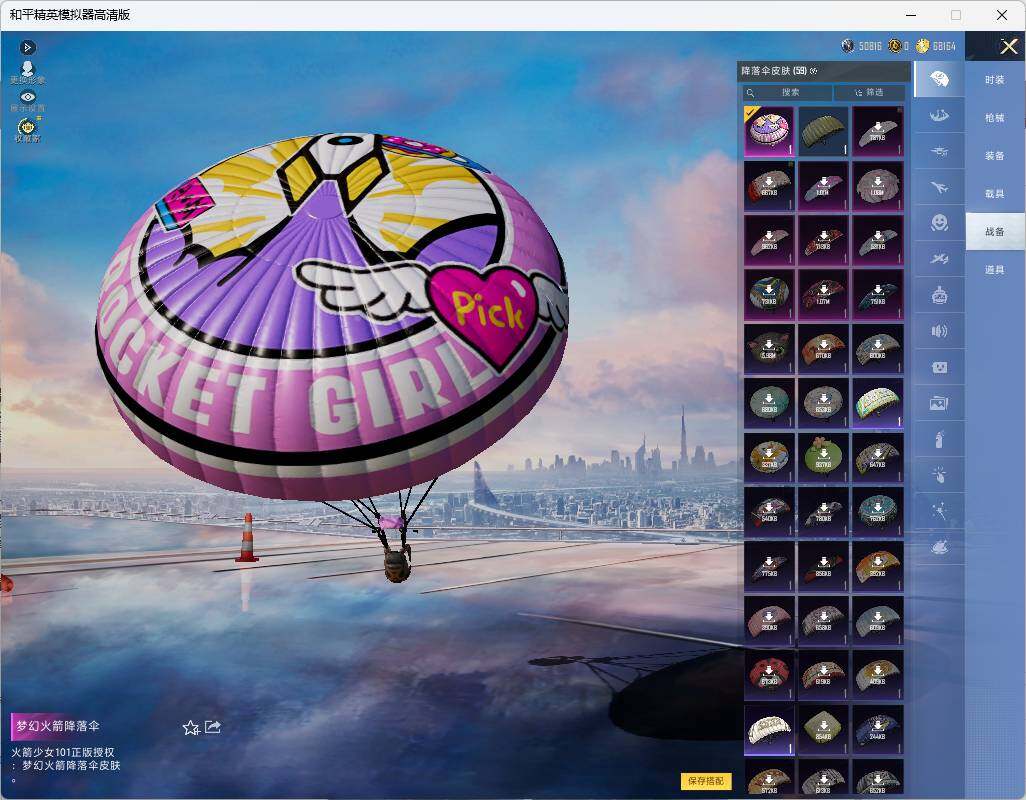Open the smiley face emote category
The image size is (1026, 800).
939,224
